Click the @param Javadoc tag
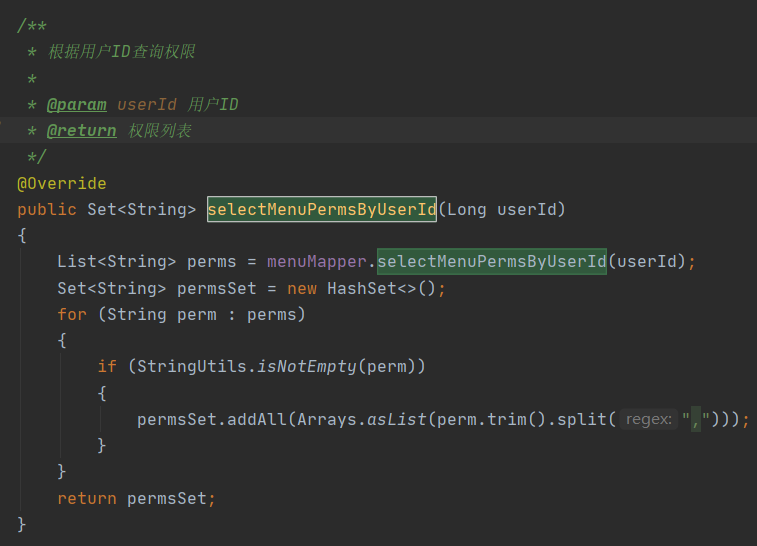 pos(76,105)
